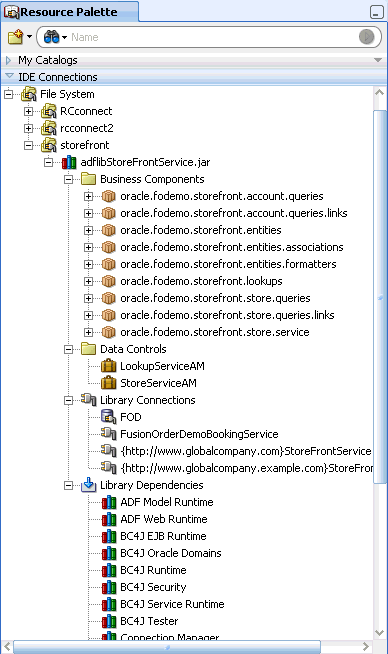Click the vertical scrollbar down arrow
Image resolution: width=388 pixels, height=654 pixels.
pos(379,632)
